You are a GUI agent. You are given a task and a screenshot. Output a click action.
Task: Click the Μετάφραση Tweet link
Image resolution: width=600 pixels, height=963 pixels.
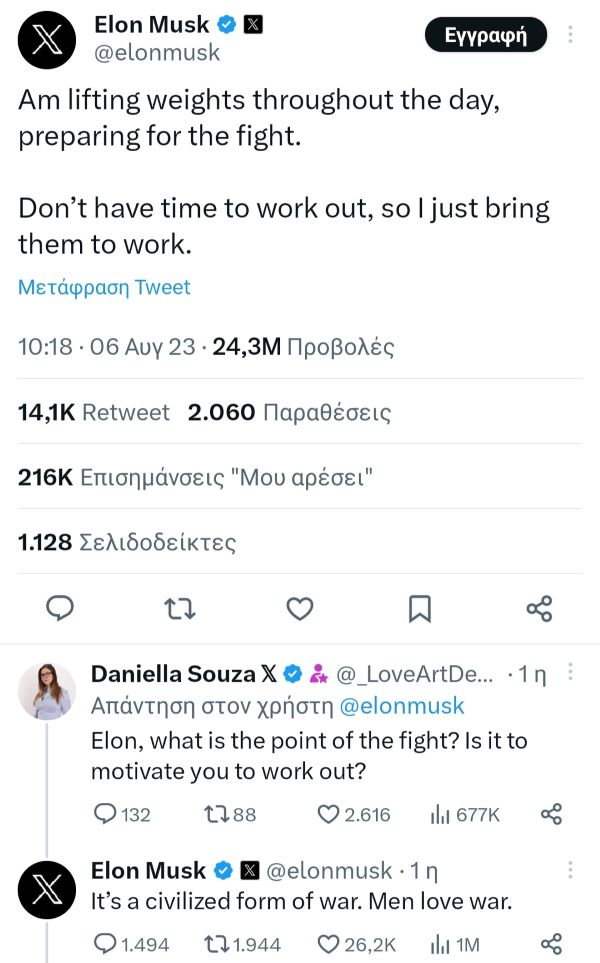104,287
